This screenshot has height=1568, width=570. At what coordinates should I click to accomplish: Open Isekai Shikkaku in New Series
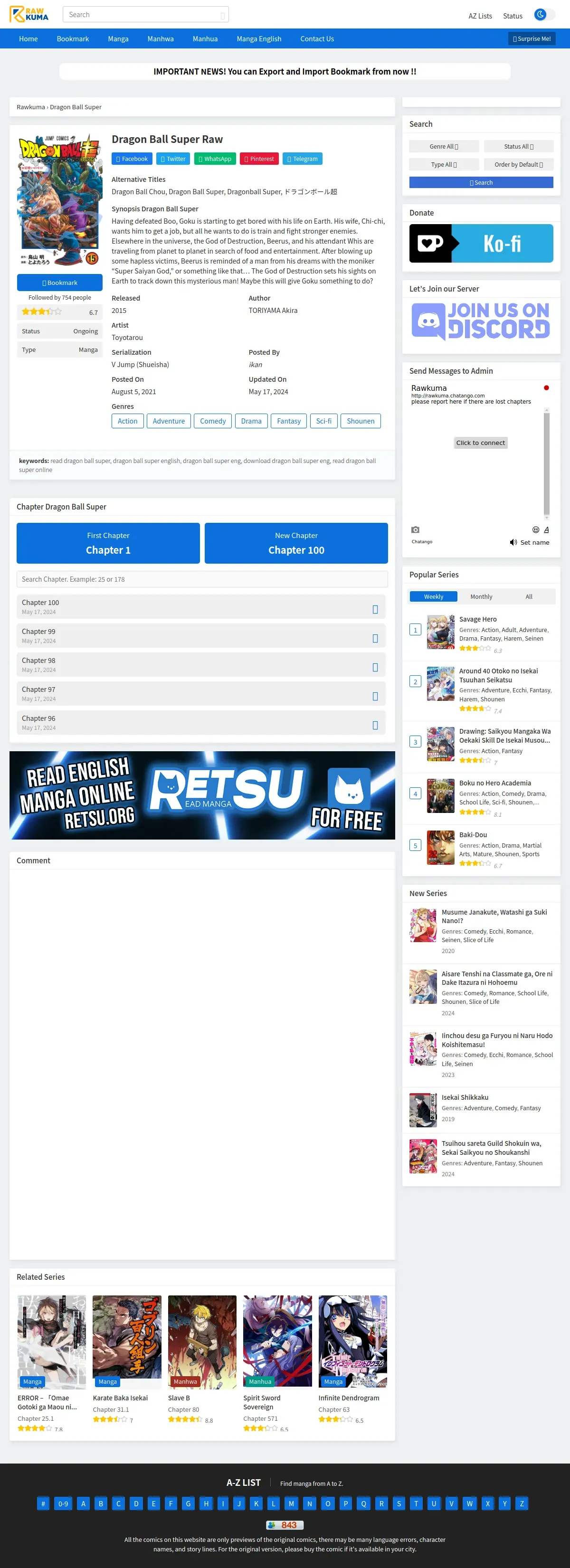(465, 1097)
